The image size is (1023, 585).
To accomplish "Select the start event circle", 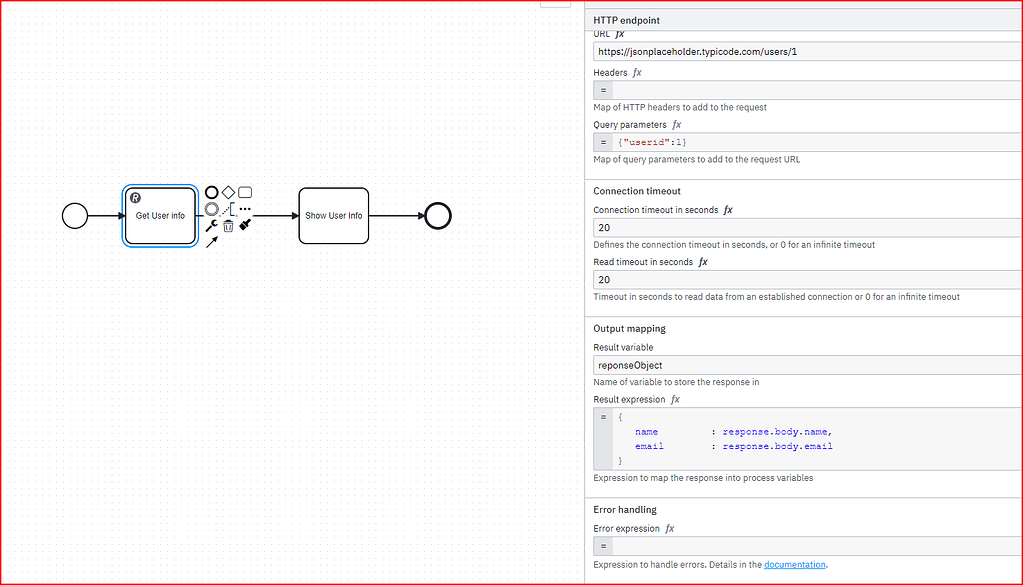I will [x=75, y=216].
